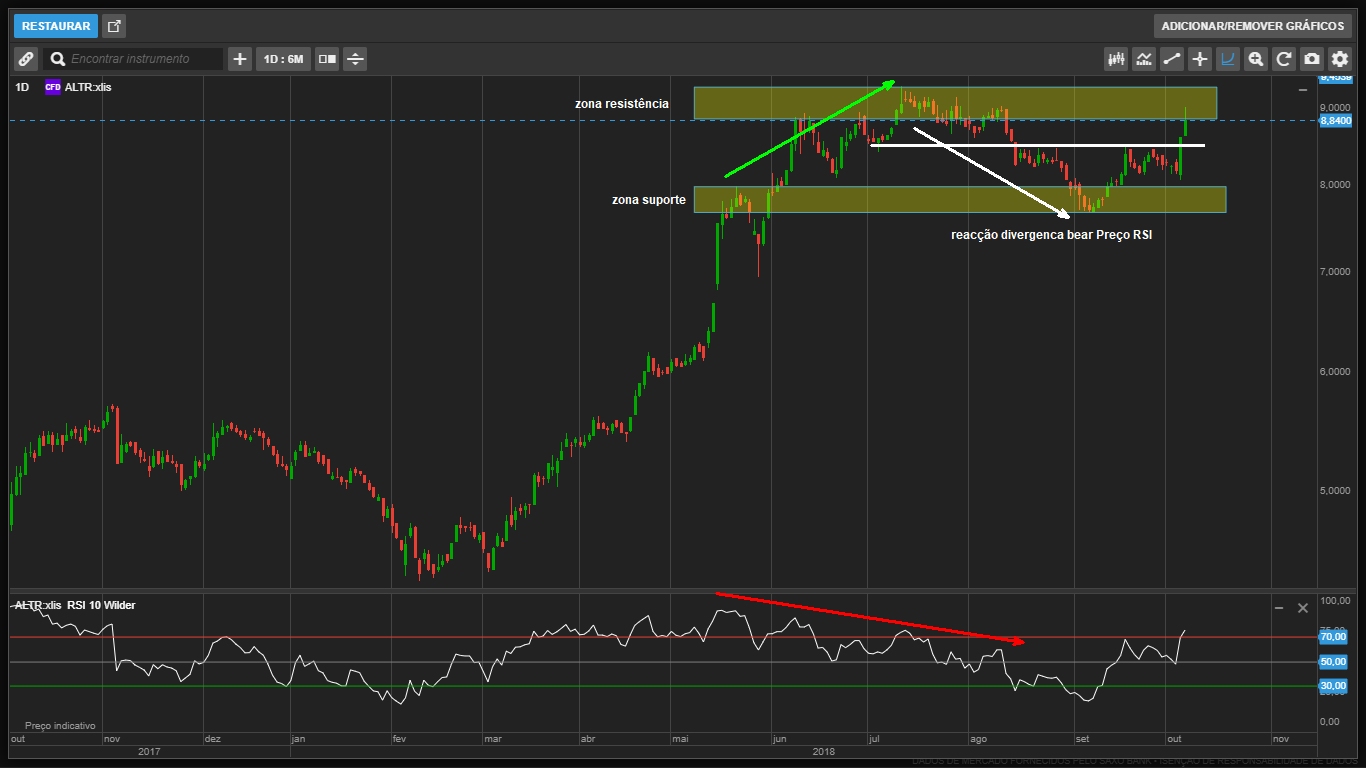Open the technical indicators menu
Viewport: 1366px width, 768px height.
1144,59
